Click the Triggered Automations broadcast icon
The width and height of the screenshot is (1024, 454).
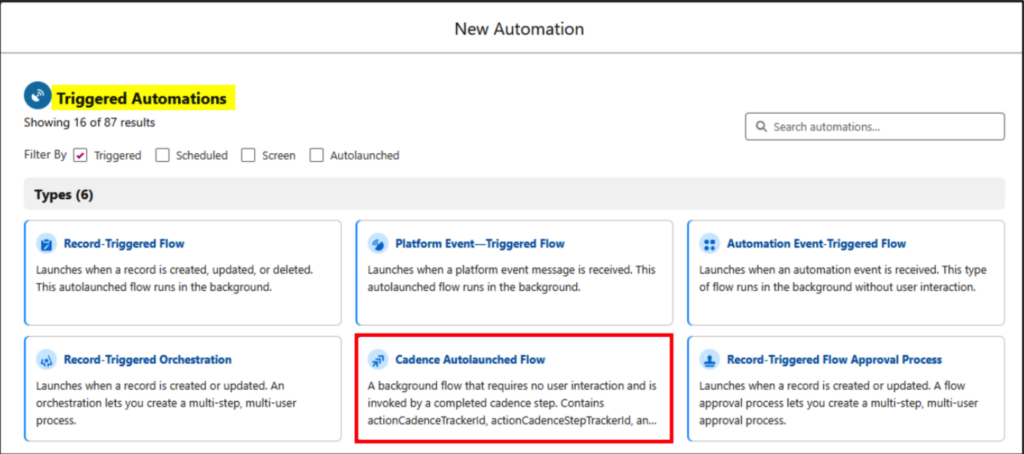37,95
